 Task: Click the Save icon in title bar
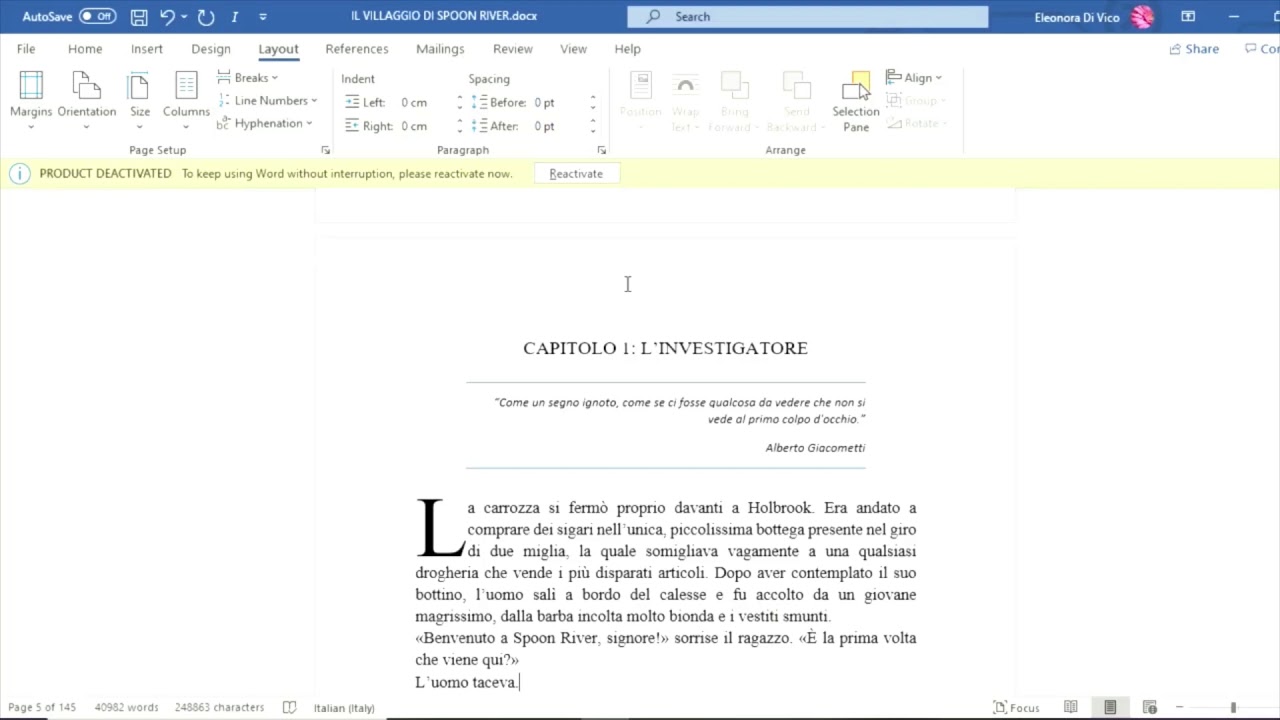[139, 17]
